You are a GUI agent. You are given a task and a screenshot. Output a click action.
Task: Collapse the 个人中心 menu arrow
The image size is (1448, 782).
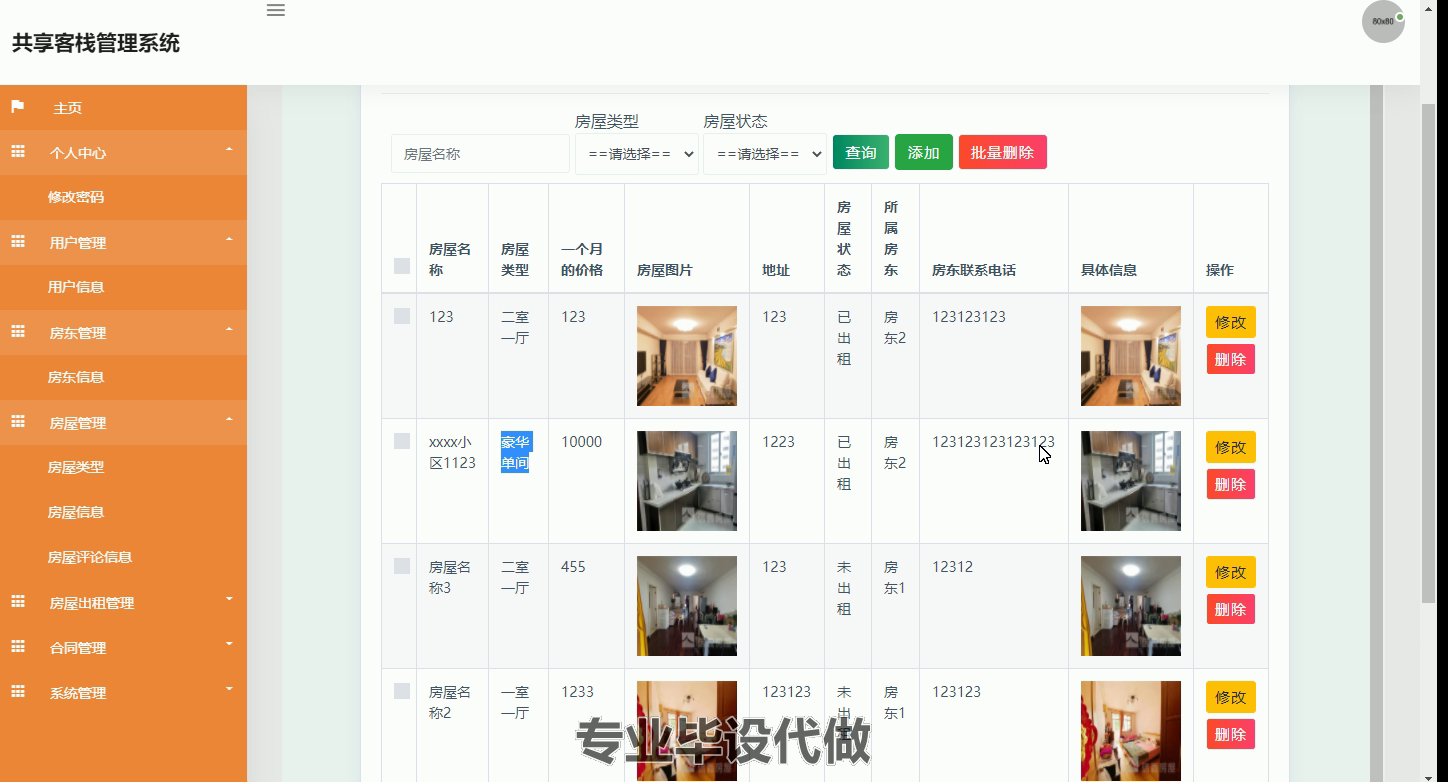pos(229,150)
